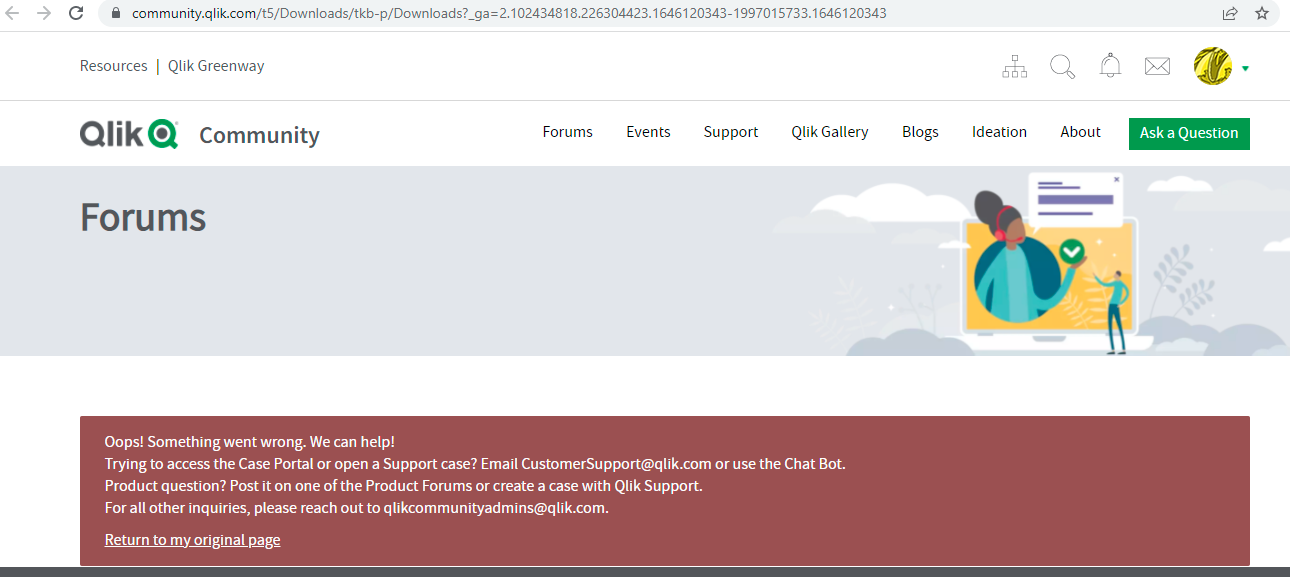
Task: Open the About menu
Action: (x=1080, y=132)
